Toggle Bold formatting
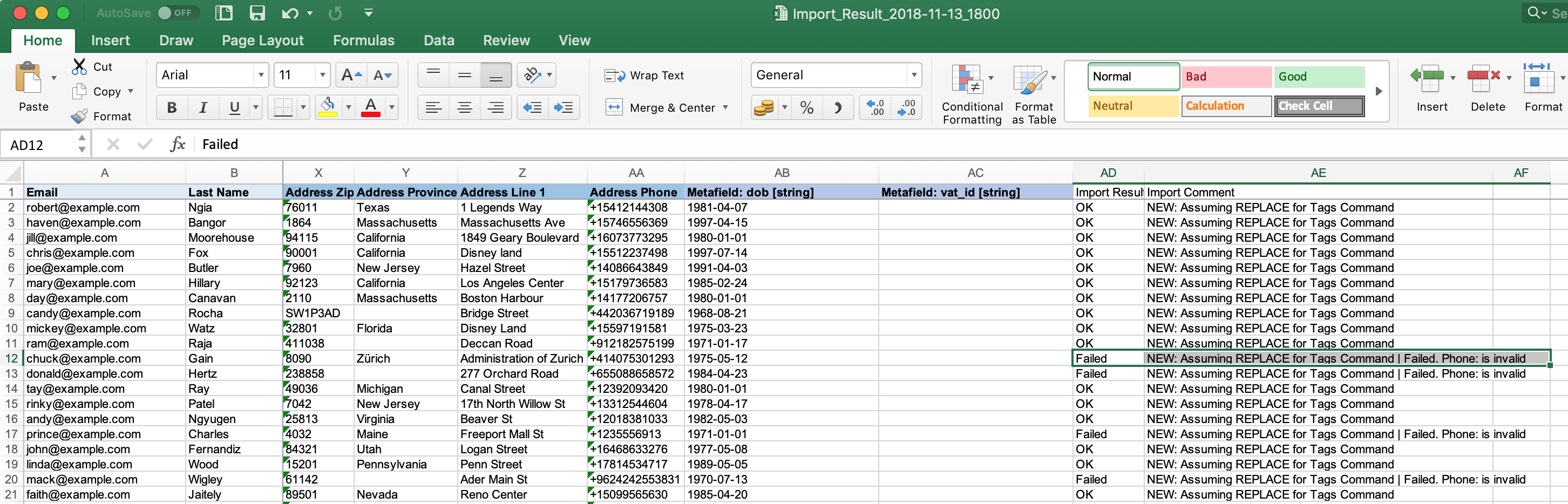Image resolution: width=1568 pixels, height=504 pixels. 172,108
